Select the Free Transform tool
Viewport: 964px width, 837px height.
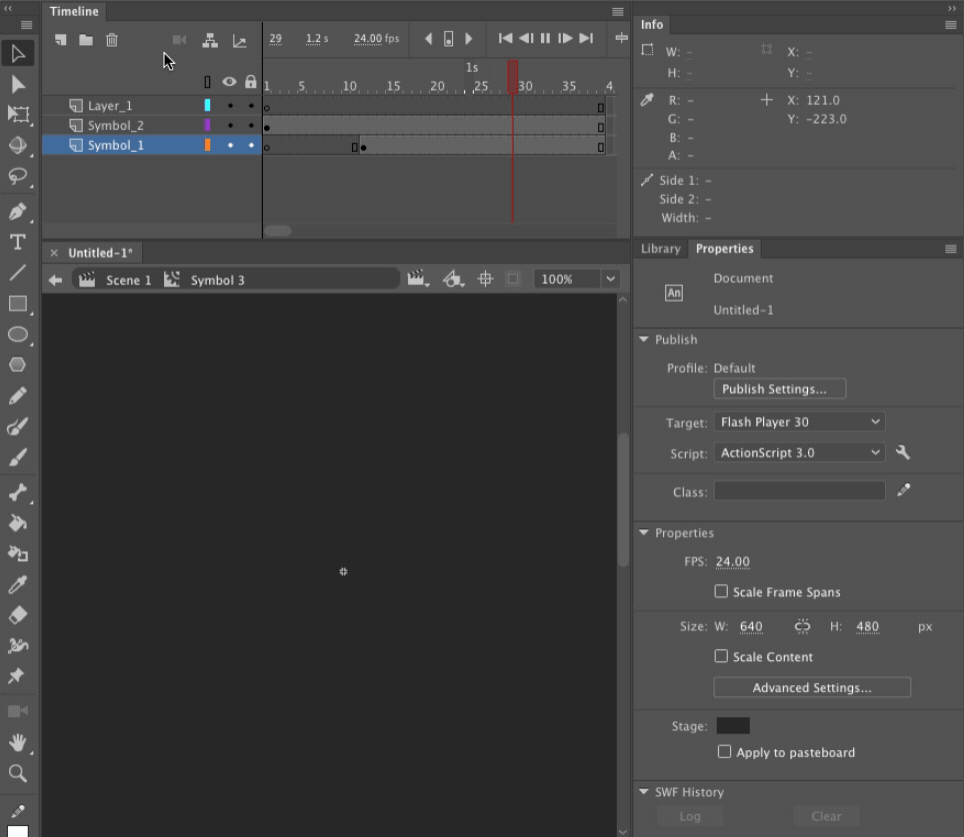(x=20, y=115)
